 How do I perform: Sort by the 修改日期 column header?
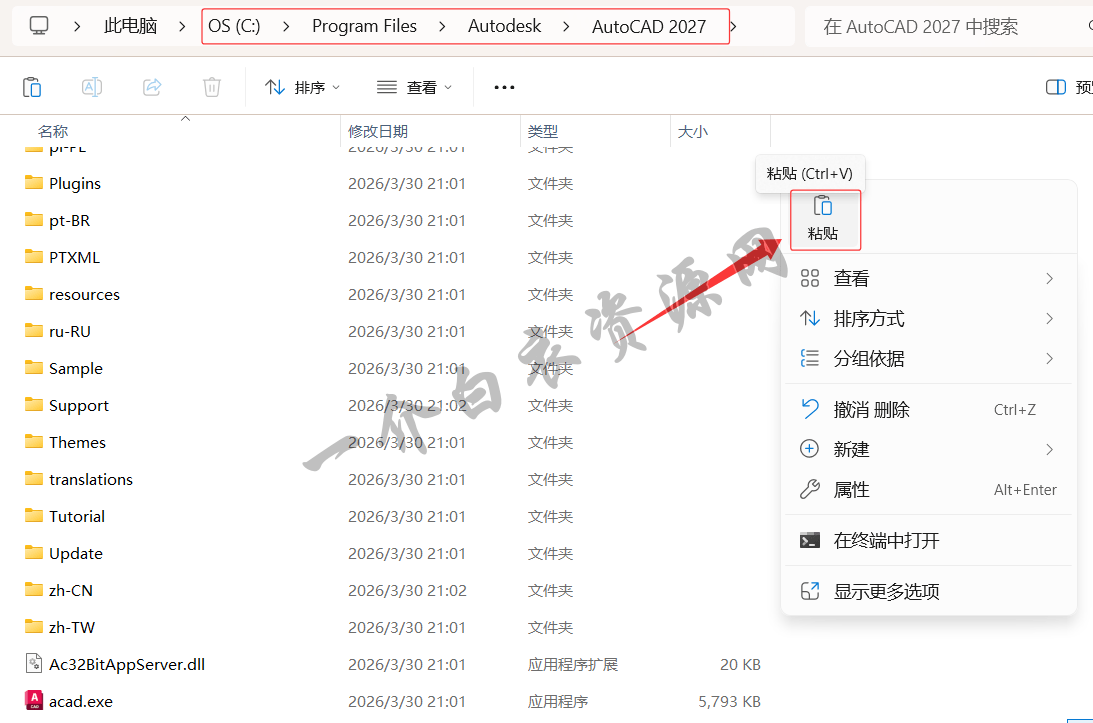(378, 131)
